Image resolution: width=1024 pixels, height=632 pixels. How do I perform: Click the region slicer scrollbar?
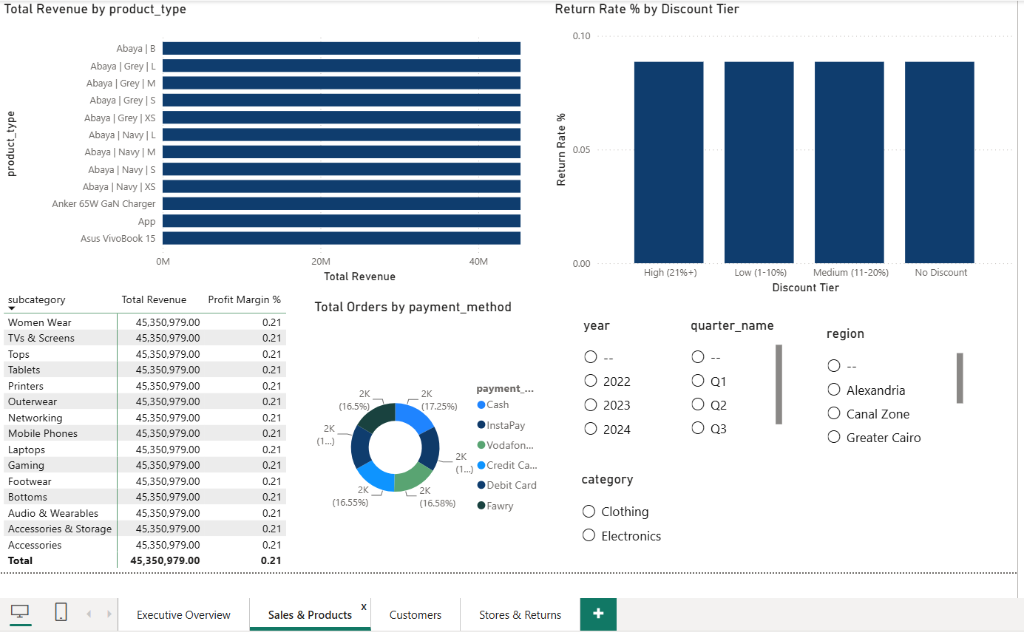tap(960, 378)
